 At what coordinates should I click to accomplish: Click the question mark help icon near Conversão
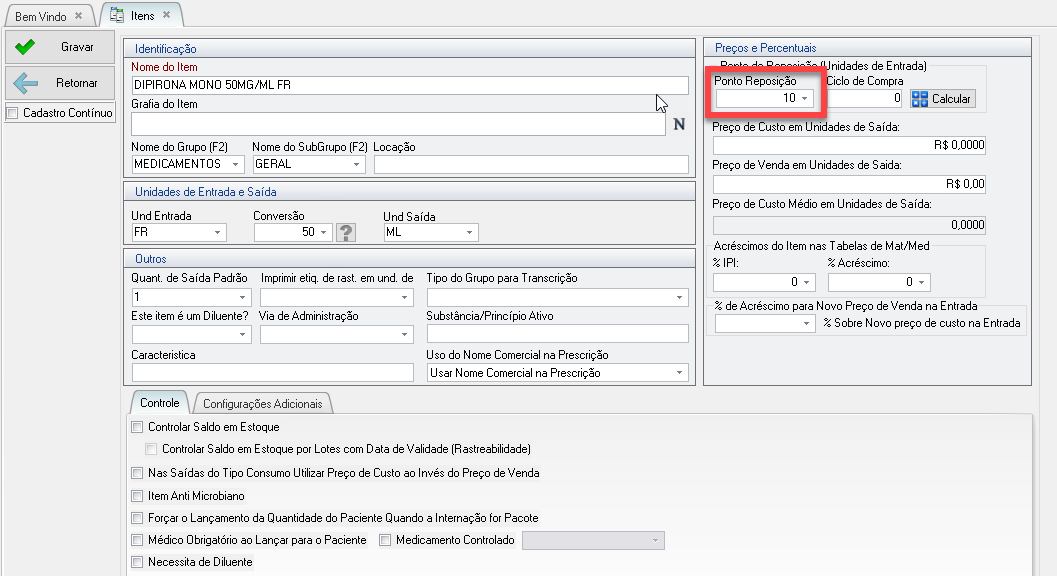pos(346,233)
